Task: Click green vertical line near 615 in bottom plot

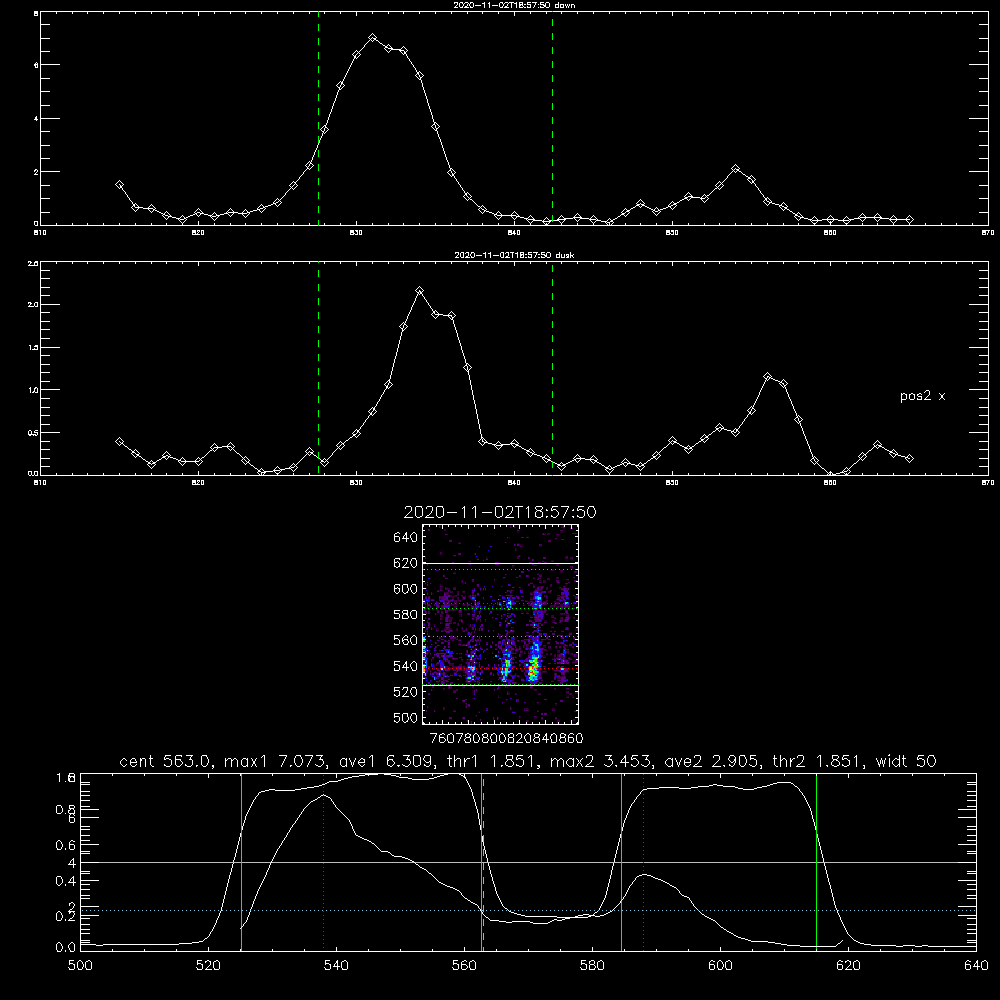Action: point(816,862)
